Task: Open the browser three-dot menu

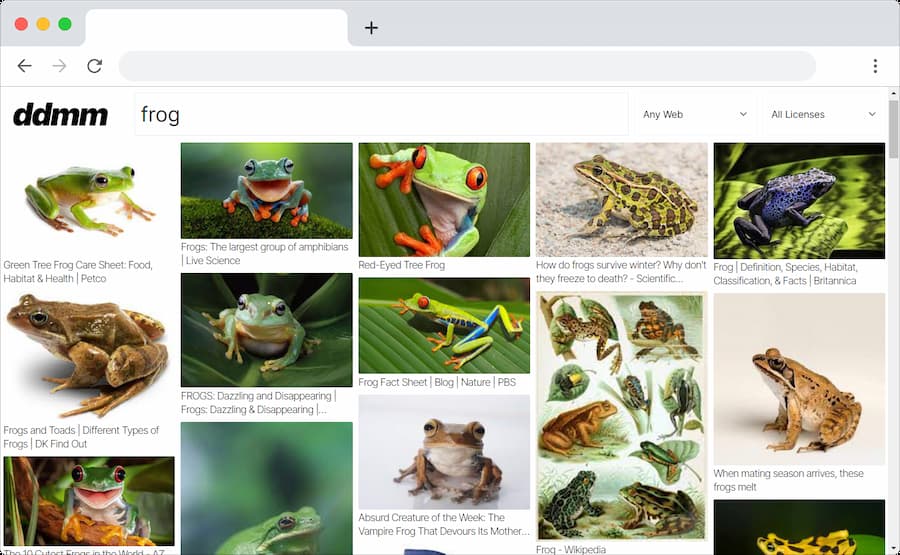Action: click(x=875, y=66)
